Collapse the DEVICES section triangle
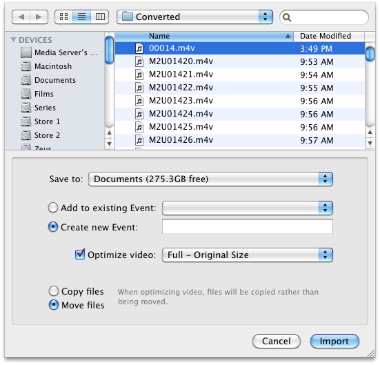The width and height of the screenshot is (380, 365). [13, 40]
